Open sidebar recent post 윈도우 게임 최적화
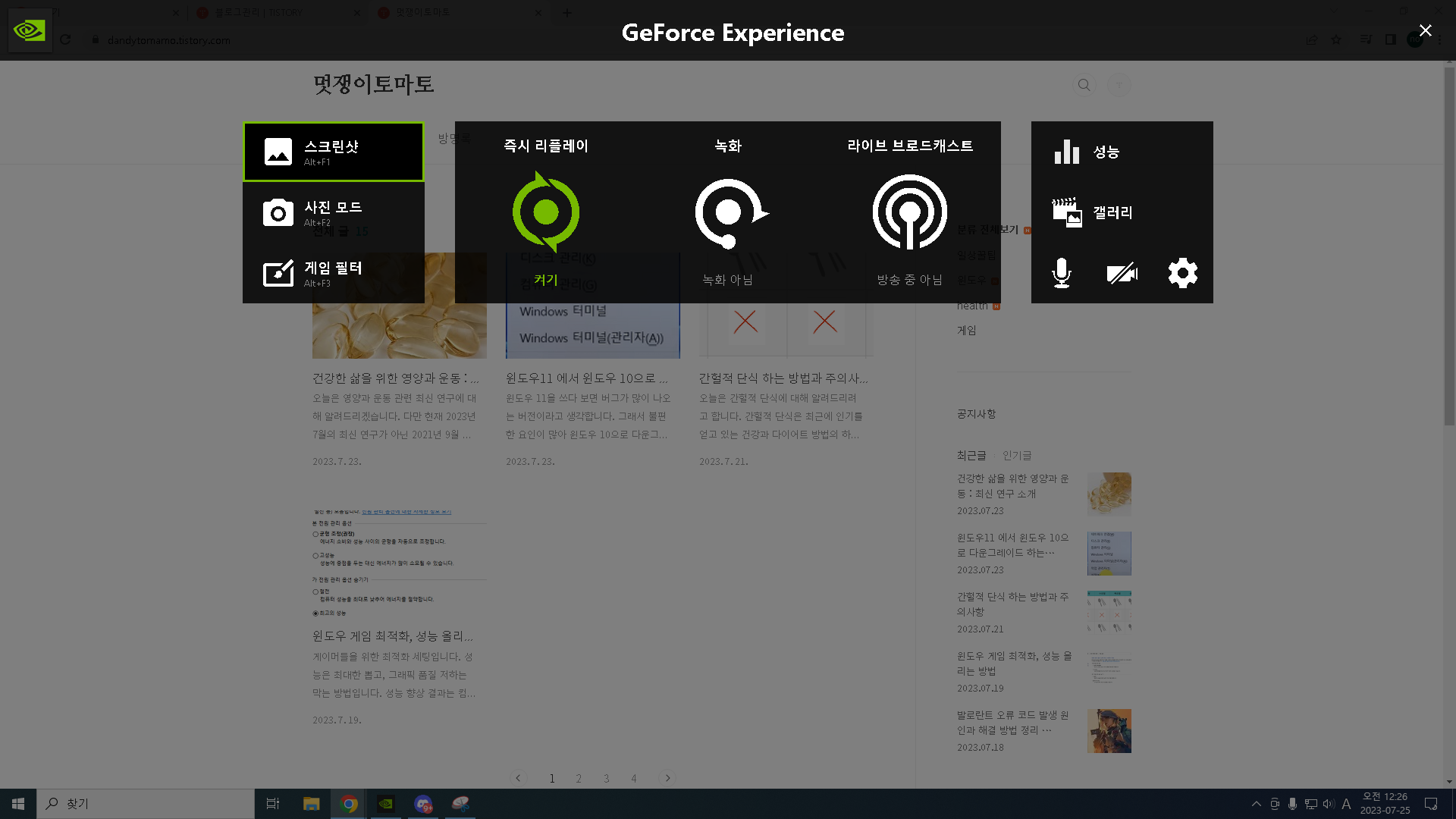 (x=1015, y=664)
